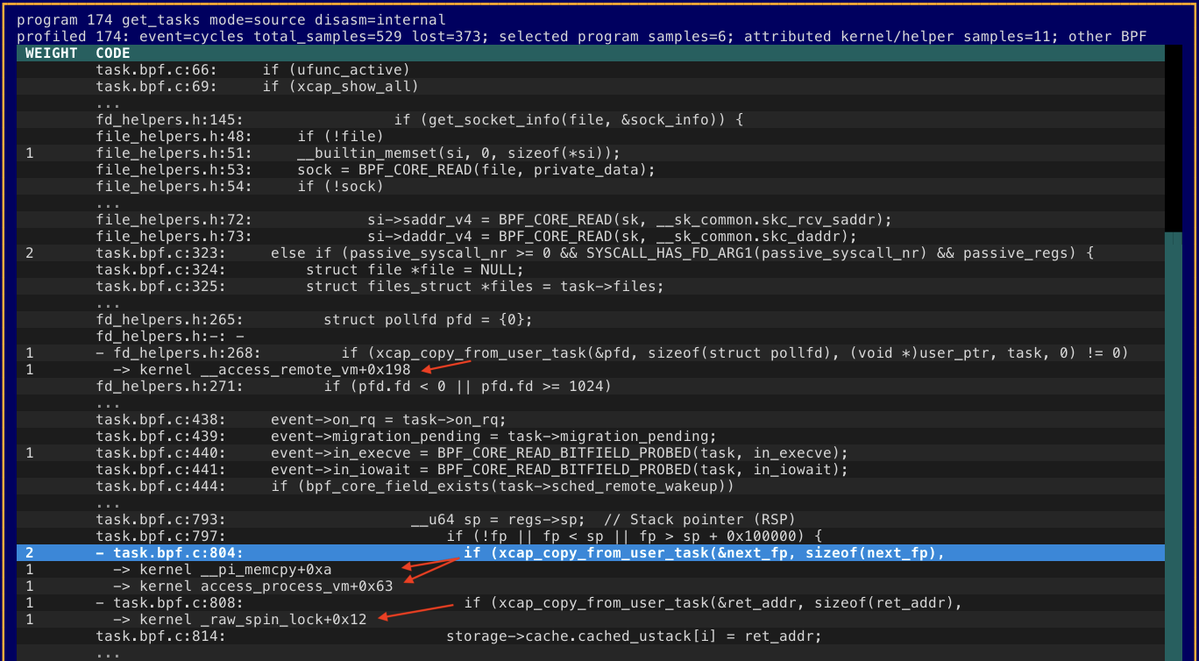1199x661 pixels.
Task: Select line task.bpf.c:440 in_execve
Action: tap(590, 453)
